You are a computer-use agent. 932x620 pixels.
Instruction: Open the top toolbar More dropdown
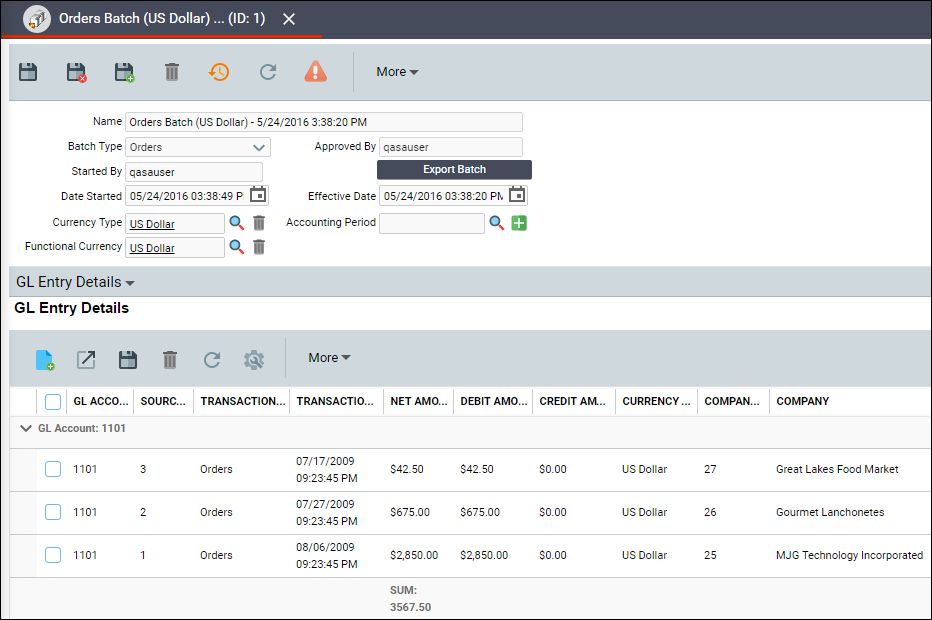(397, 72)
